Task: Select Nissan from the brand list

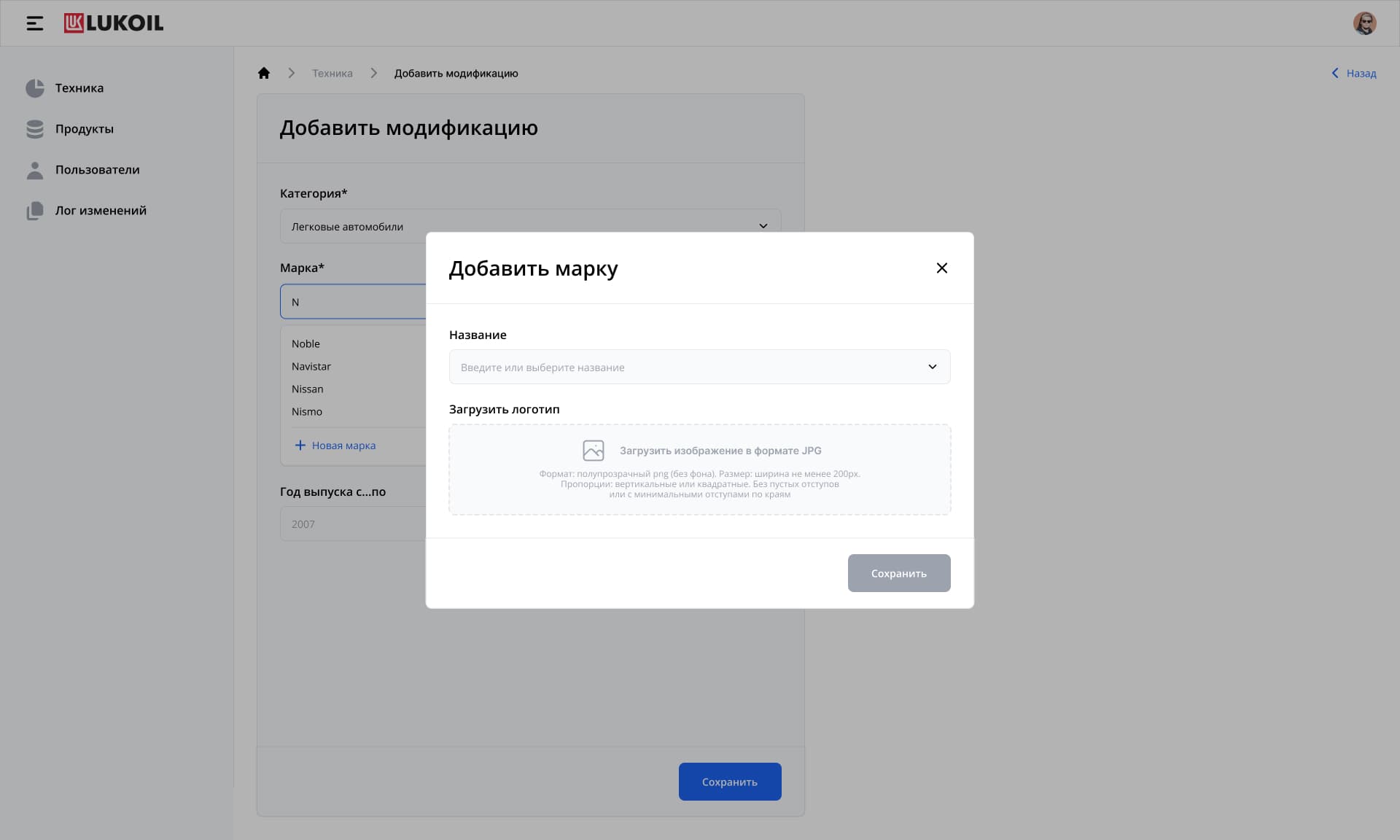Action: click(x=308, y=389)
